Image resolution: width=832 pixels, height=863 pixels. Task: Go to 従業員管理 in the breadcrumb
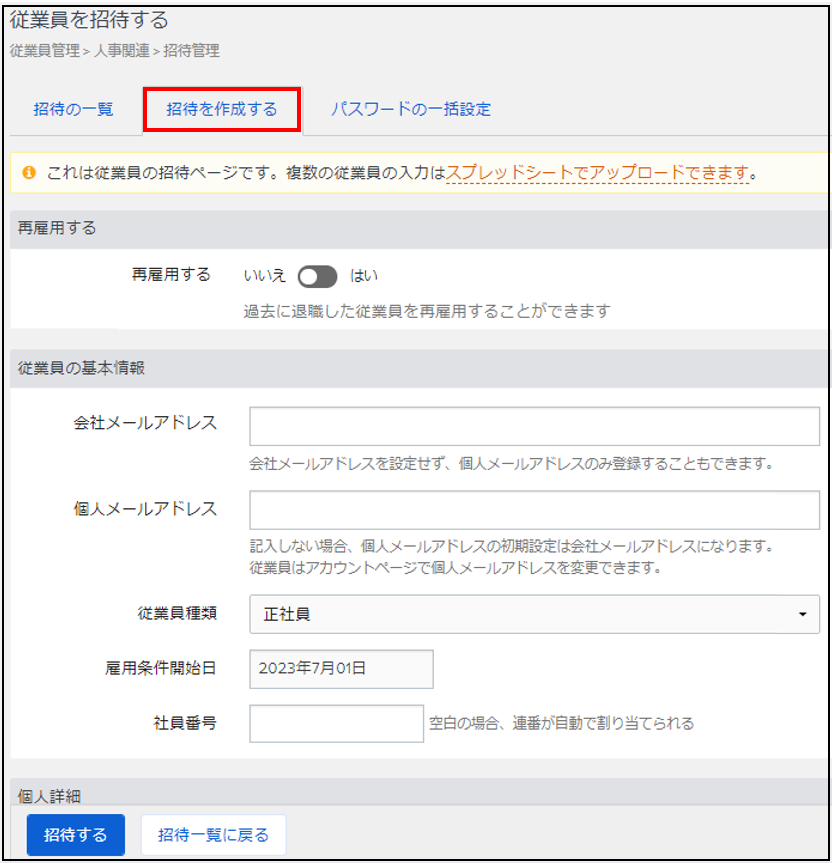click(x=44, y=50)
